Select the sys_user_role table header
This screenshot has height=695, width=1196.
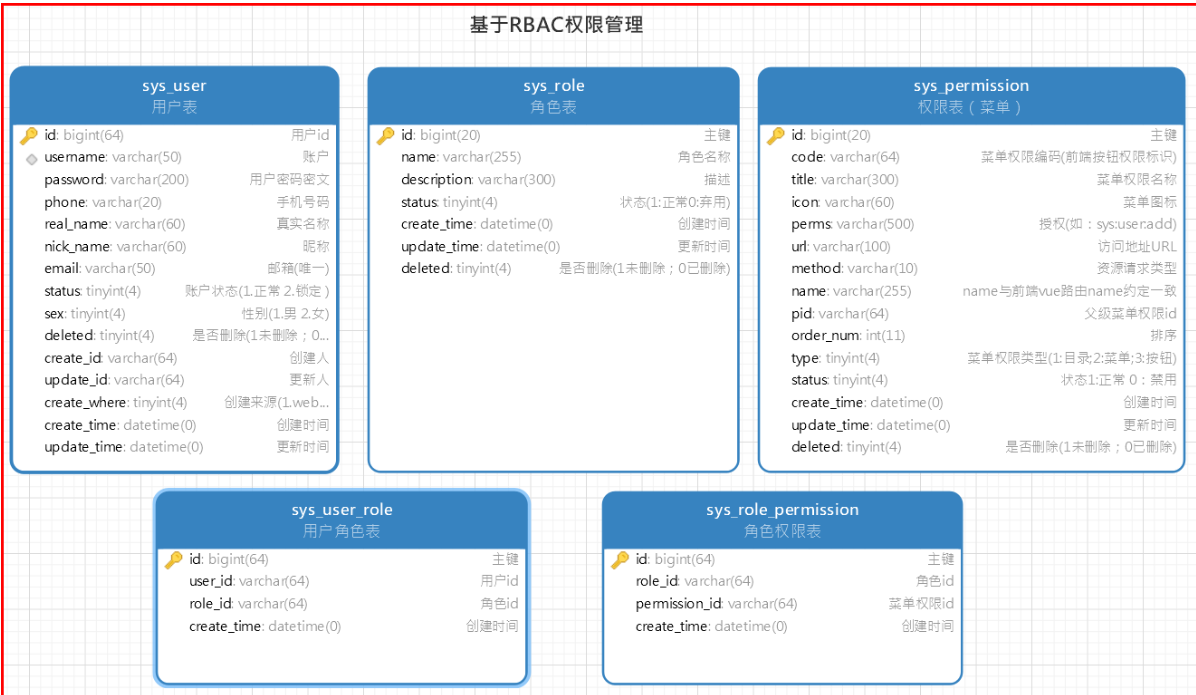tap(342, 520)
